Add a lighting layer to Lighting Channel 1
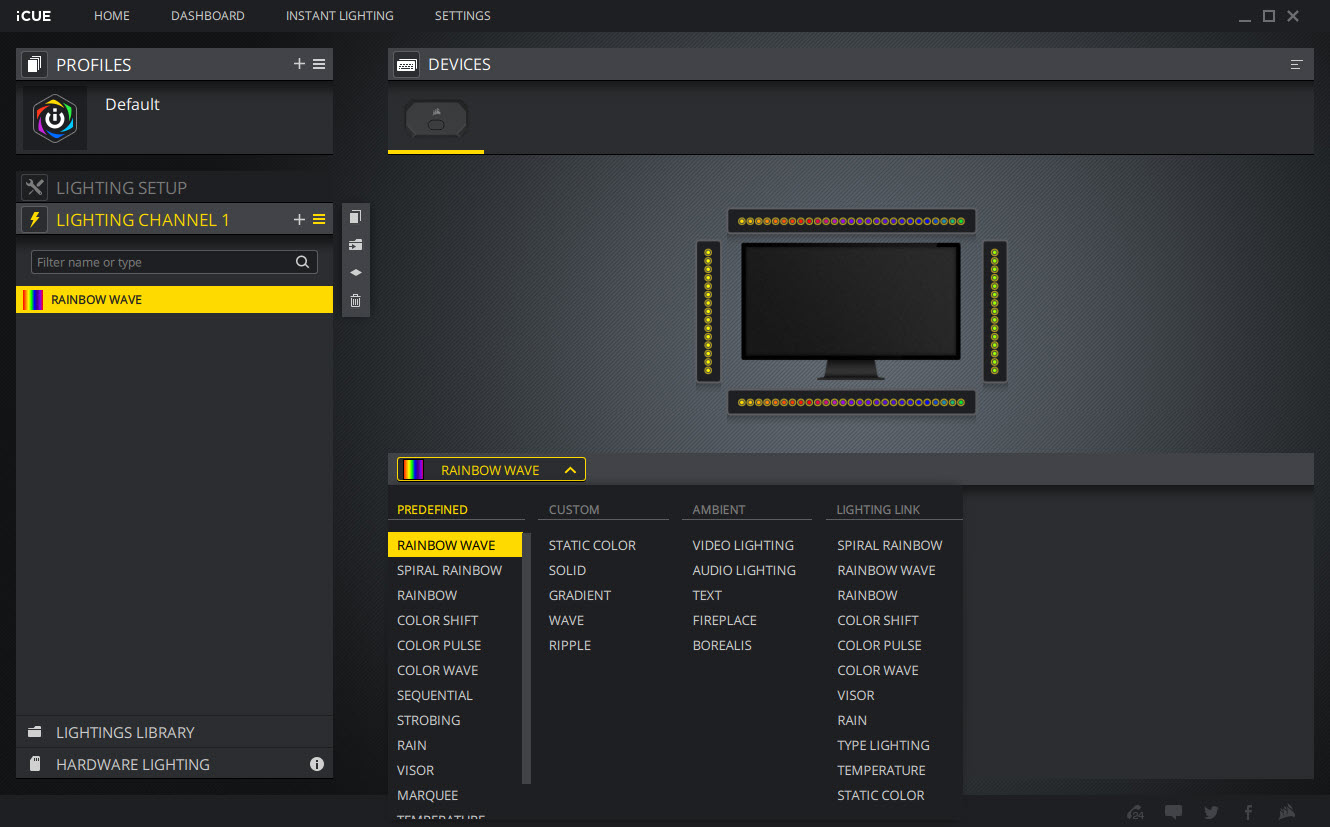The width and height of the screenshot is (1330, 827). pos(299,219)
